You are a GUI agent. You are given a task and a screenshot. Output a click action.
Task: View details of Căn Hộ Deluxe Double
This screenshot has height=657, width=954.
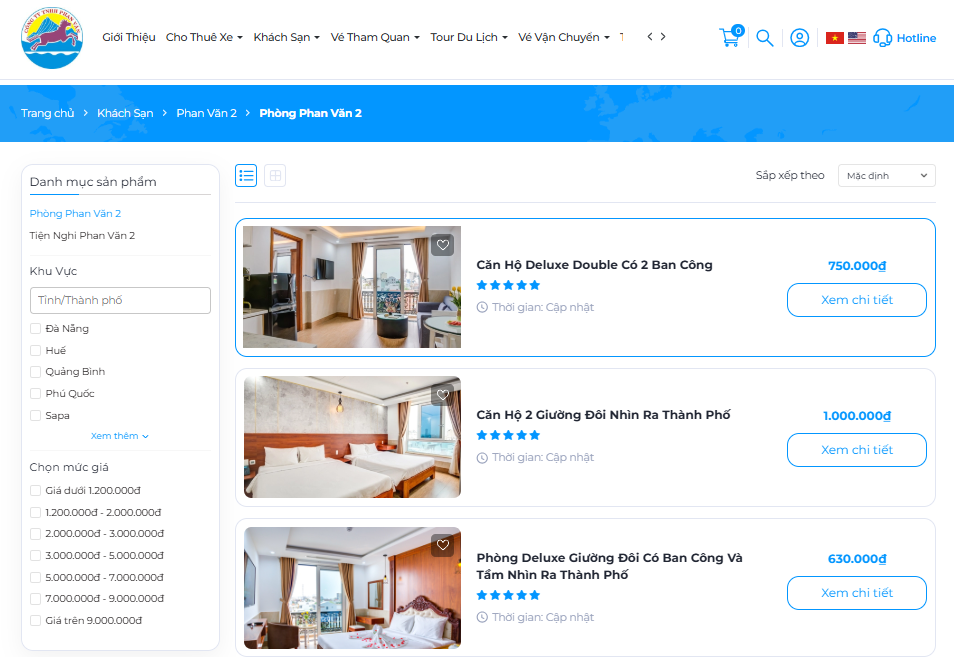(x=857, y=300)
